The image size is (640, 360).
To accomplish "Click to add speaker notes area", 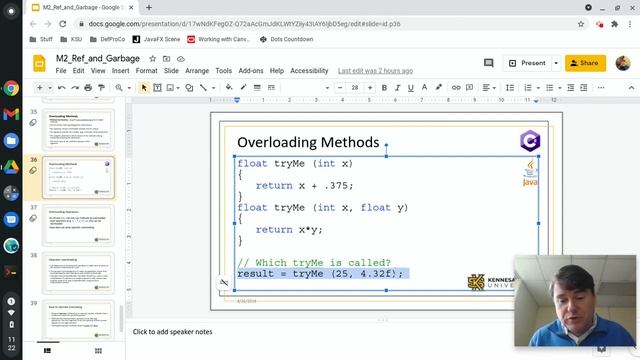I will (x=172, y=332).
